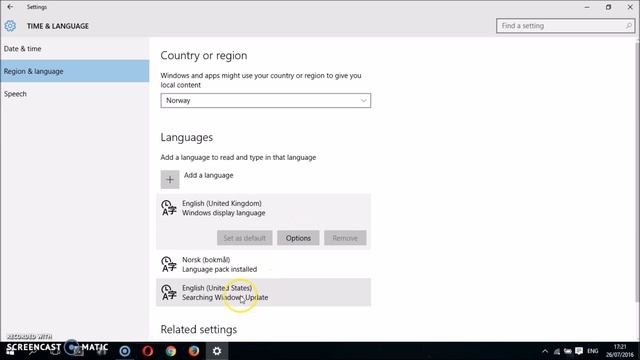Click the Options button for English UK
640x360 pixels.
tap(298, 238)
